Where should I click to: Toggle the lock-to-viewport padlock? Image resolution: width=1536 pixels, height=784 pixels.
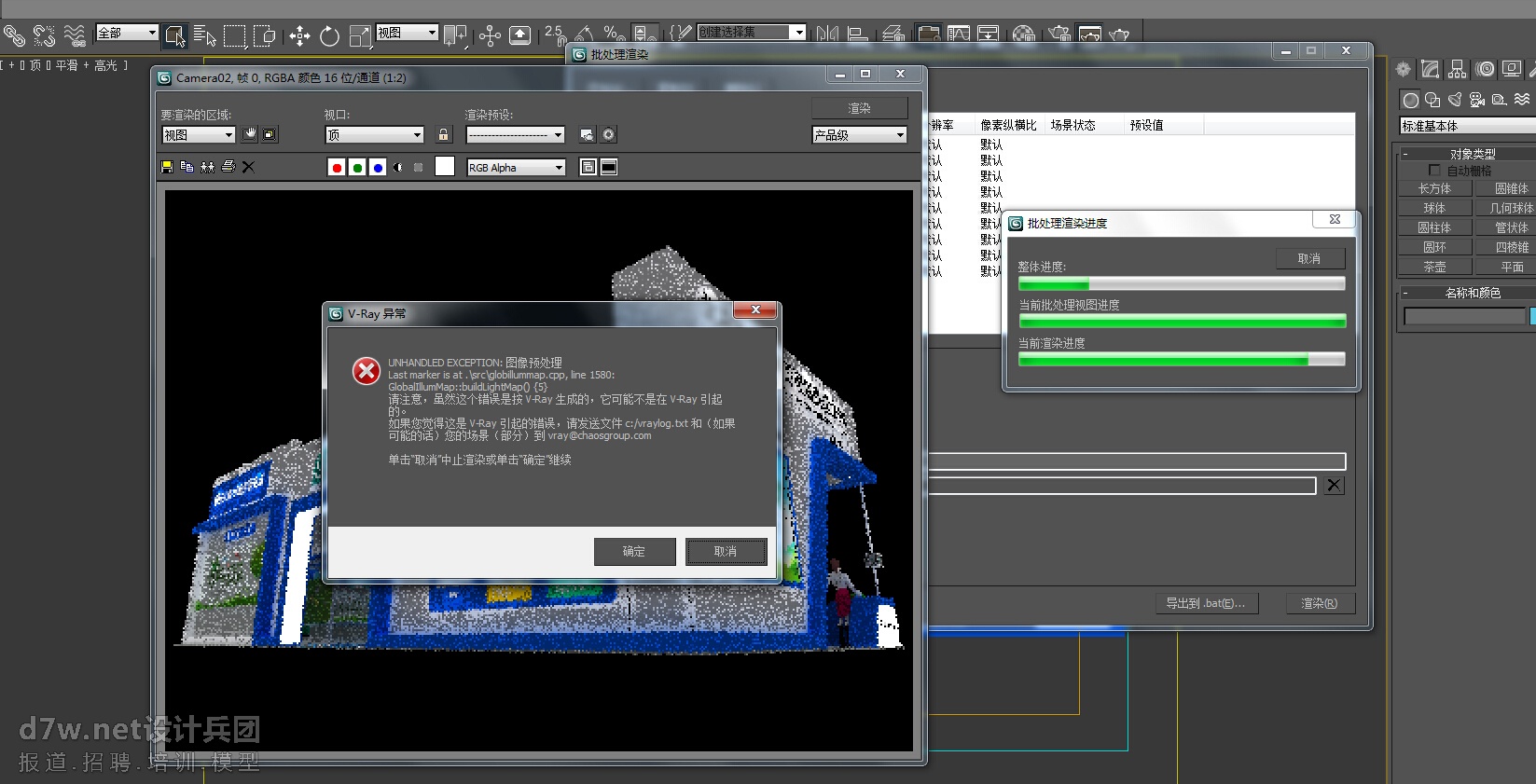(444, 134)
